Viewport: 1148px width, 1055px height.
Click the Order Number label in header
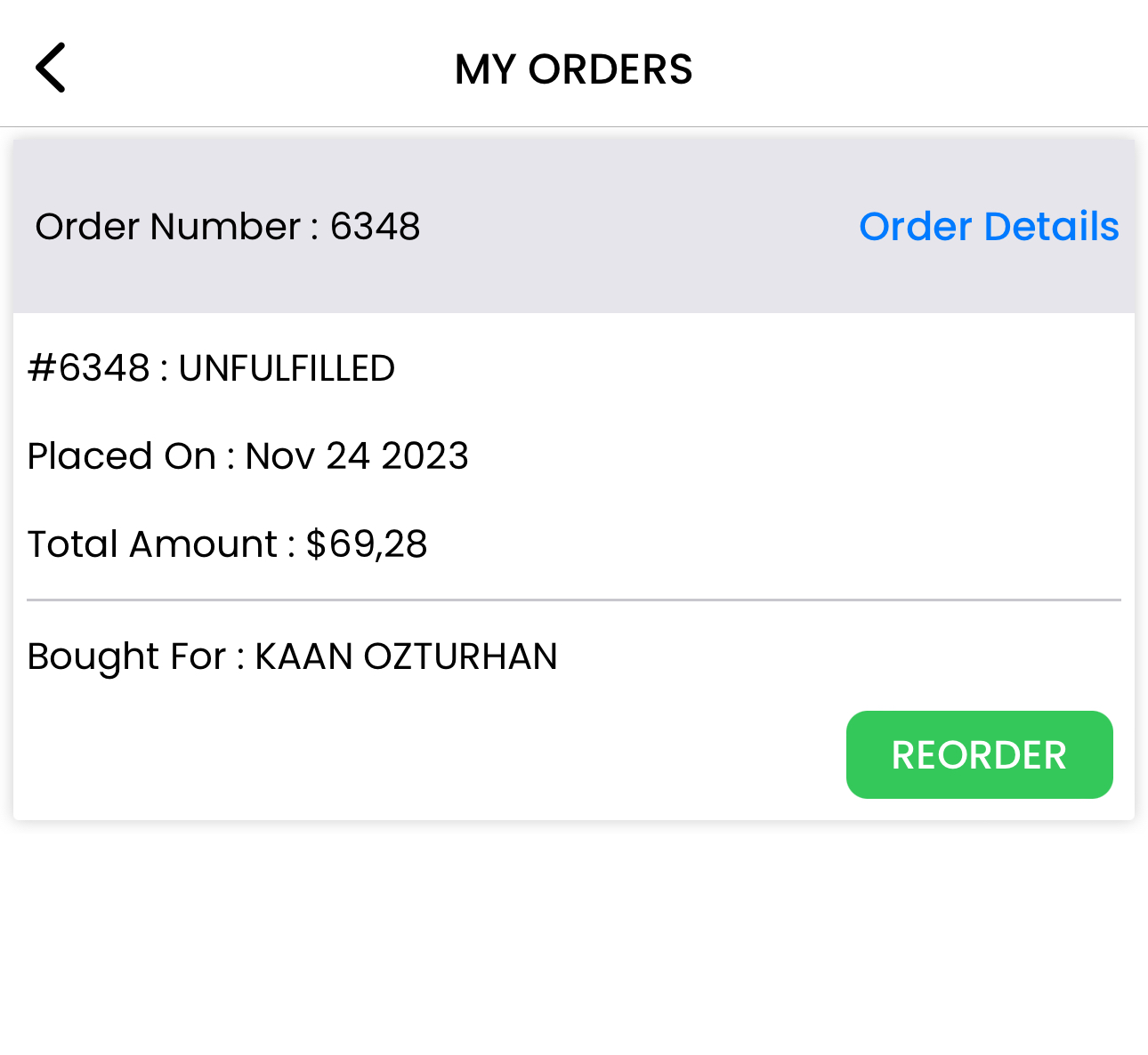click(x=168, y=227)
